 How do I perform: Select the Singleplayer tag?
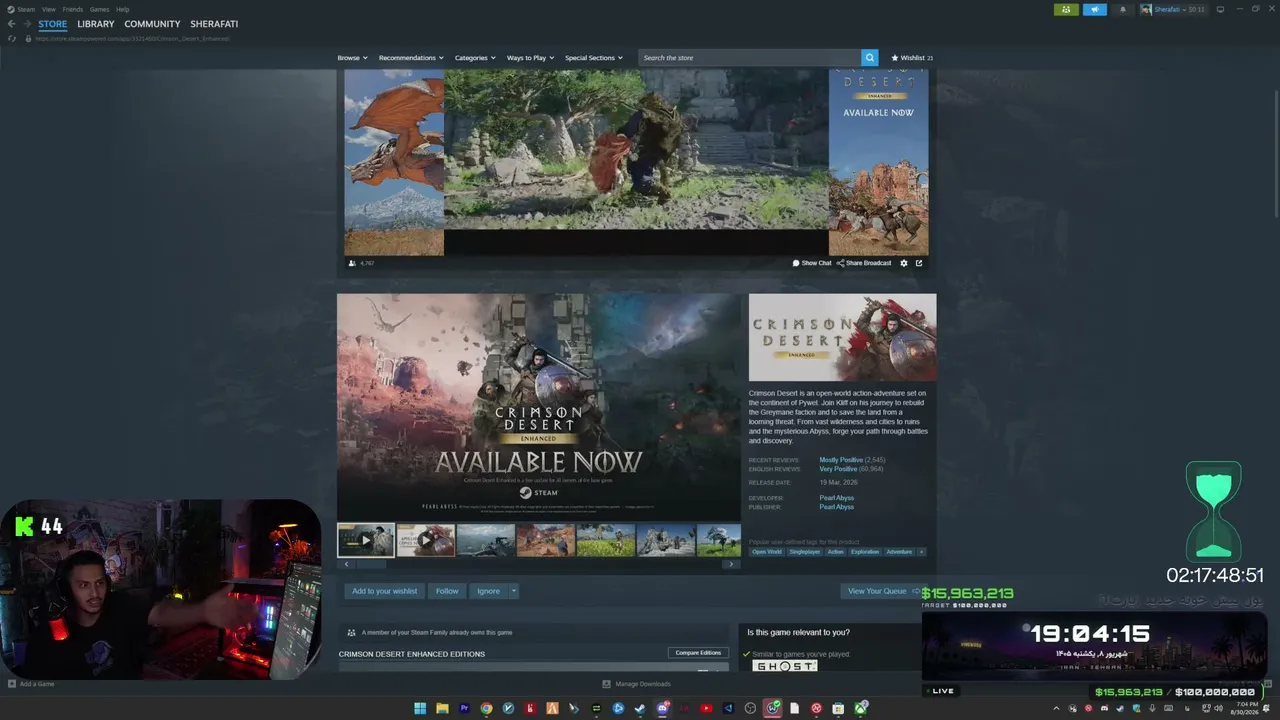(804, 552)
